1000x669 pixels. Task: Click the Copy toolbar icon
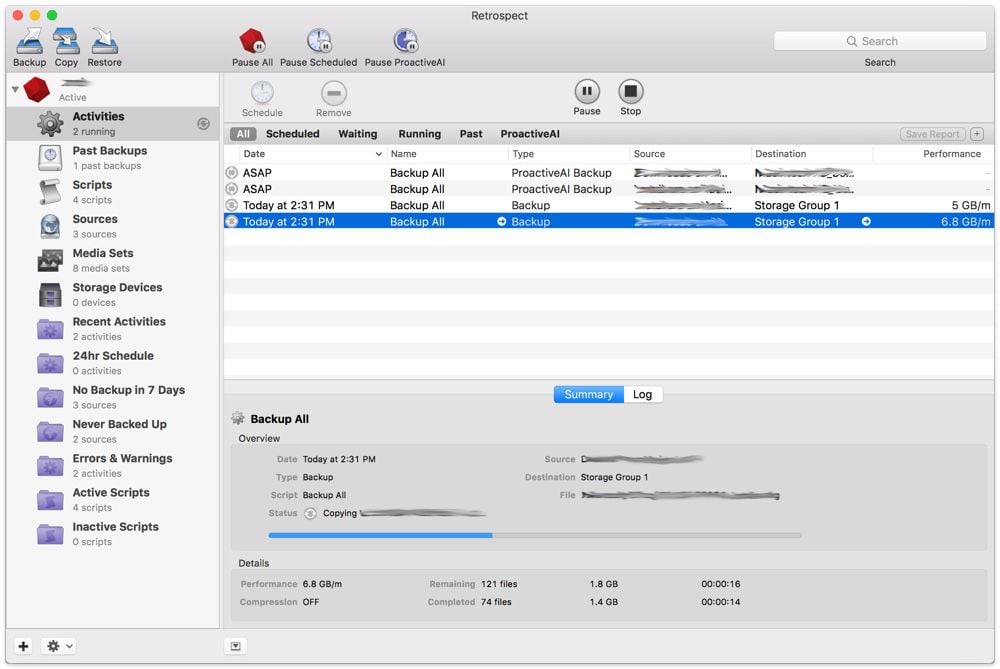point(66,41)
